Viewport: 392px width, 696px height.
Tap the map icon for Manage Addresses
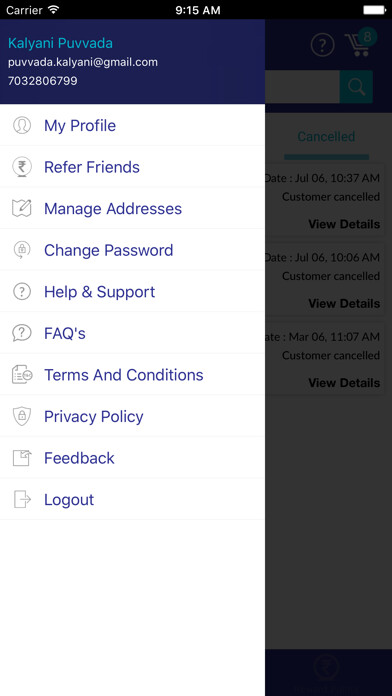[22, 209]
